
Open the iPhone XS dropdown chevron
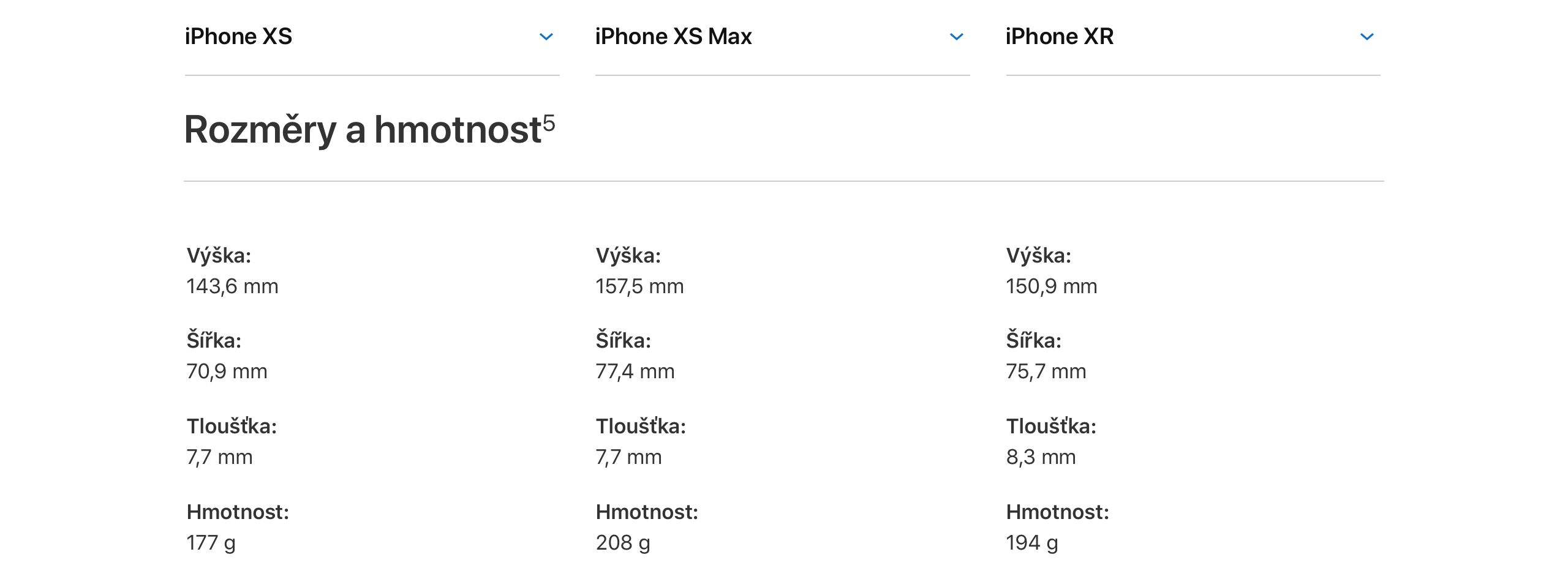click(546, 37)
